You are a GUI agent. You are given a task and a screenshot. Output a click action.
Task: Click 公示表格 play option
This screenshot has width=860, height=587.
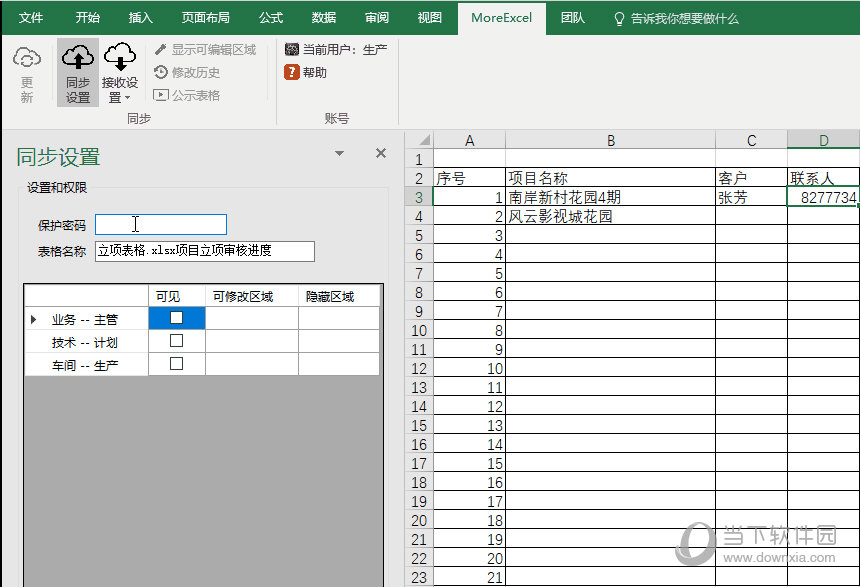coord(187,95)
